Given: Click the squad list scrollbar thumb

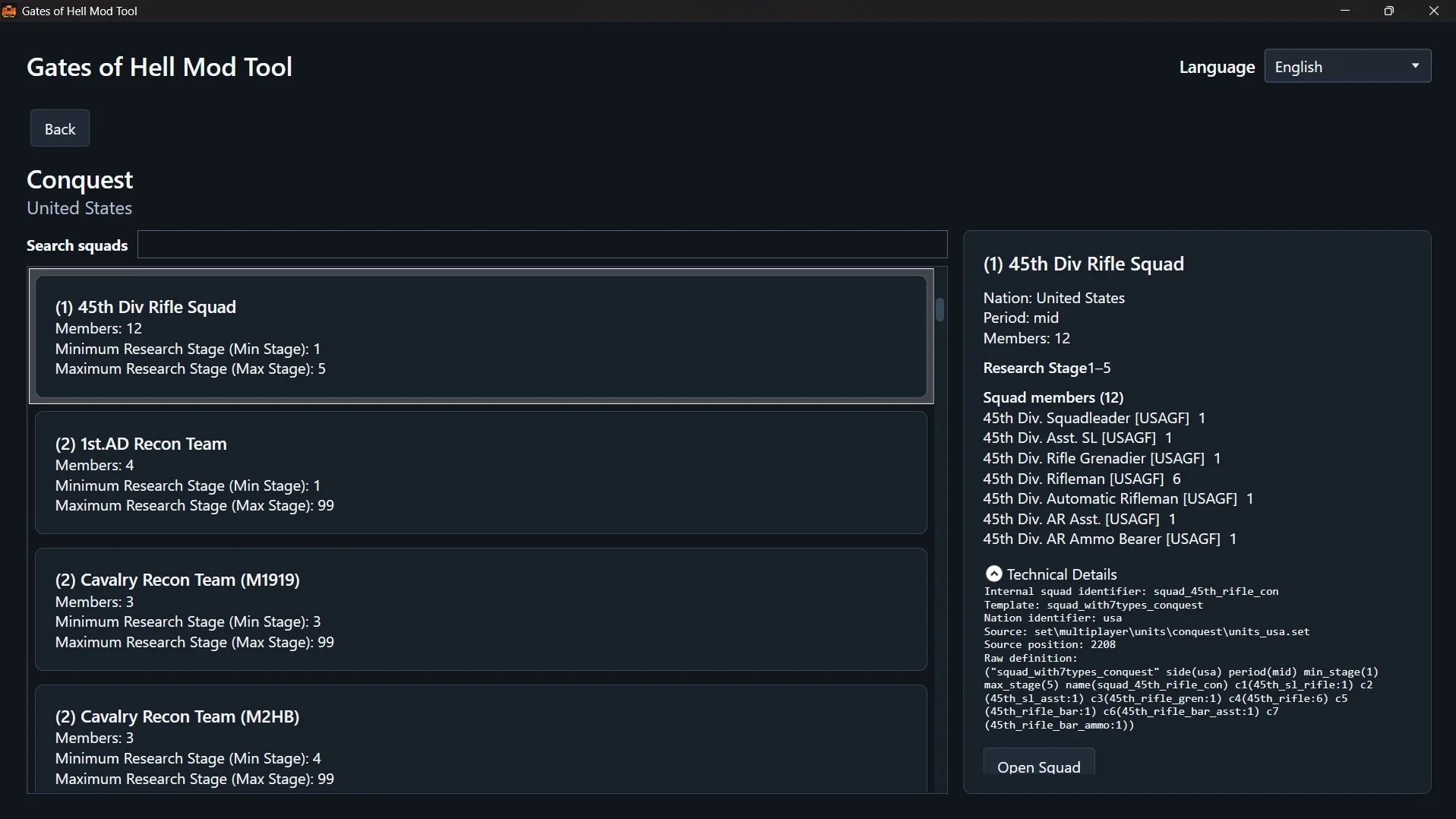Looking at the screenshot, I should pos(940,310).
